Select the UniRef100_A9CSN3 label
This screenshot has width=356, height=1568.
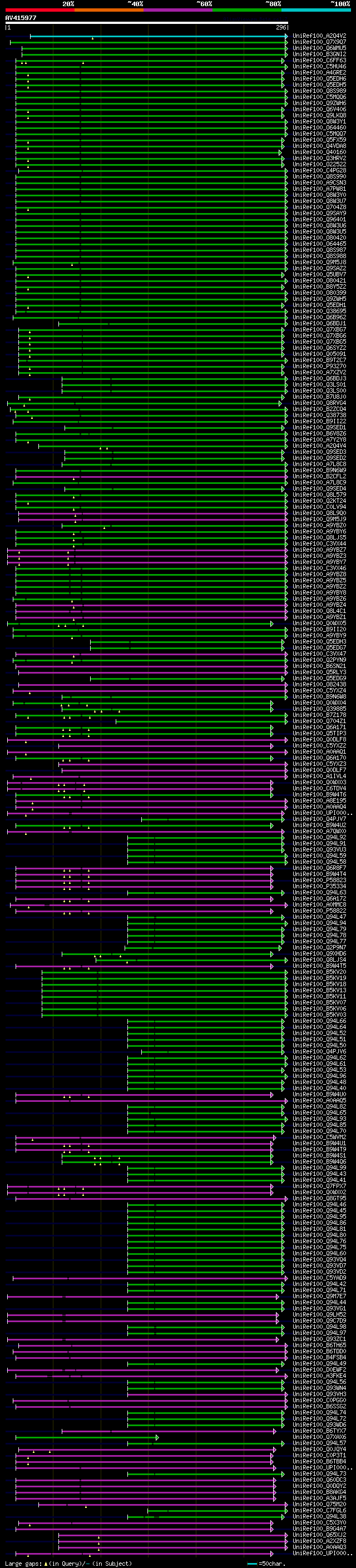coord(319,182)
